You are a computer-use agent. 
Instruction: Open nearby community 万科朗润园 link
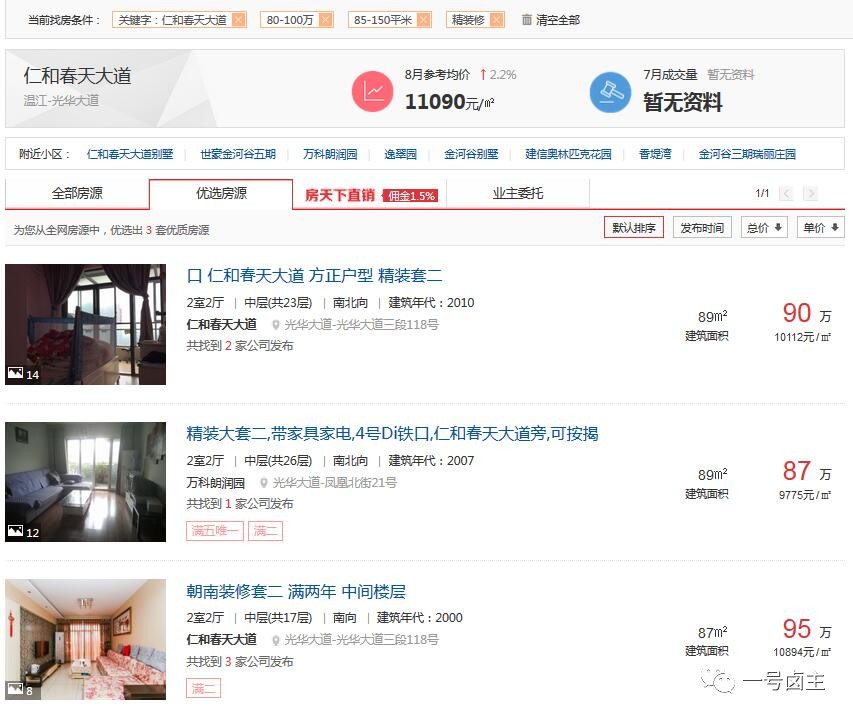click(330, 154)
